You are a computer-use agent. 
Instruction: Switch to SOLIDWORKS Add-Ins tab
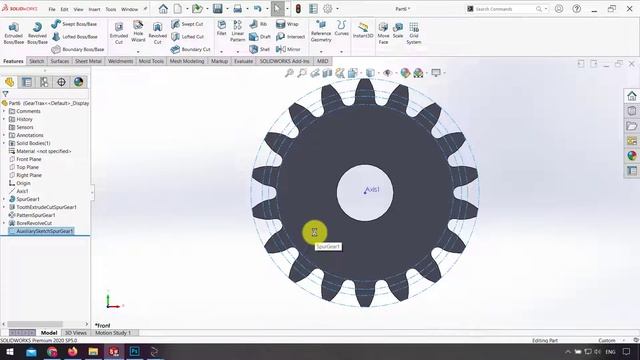(x=284, y=61)
